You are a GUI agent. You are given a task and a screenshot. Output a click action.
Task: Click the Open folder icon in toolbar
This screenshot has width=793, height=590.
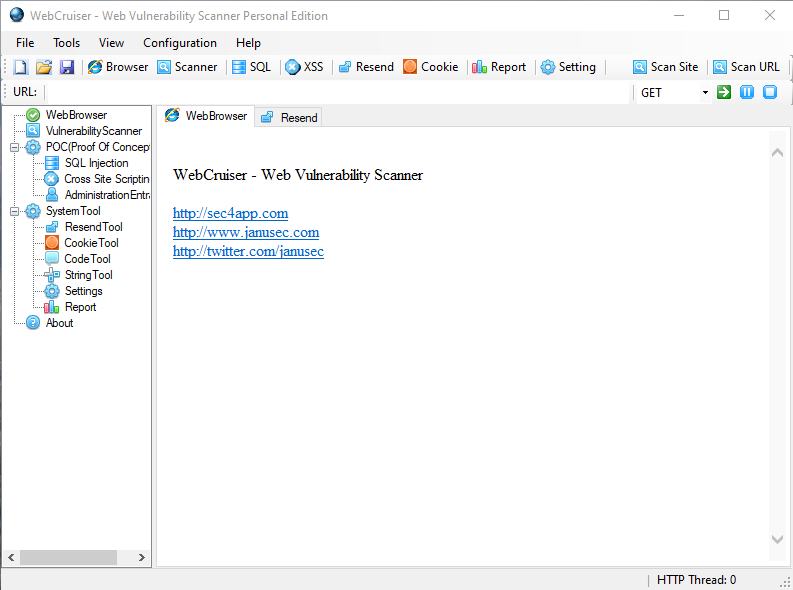tap(44, 67)
